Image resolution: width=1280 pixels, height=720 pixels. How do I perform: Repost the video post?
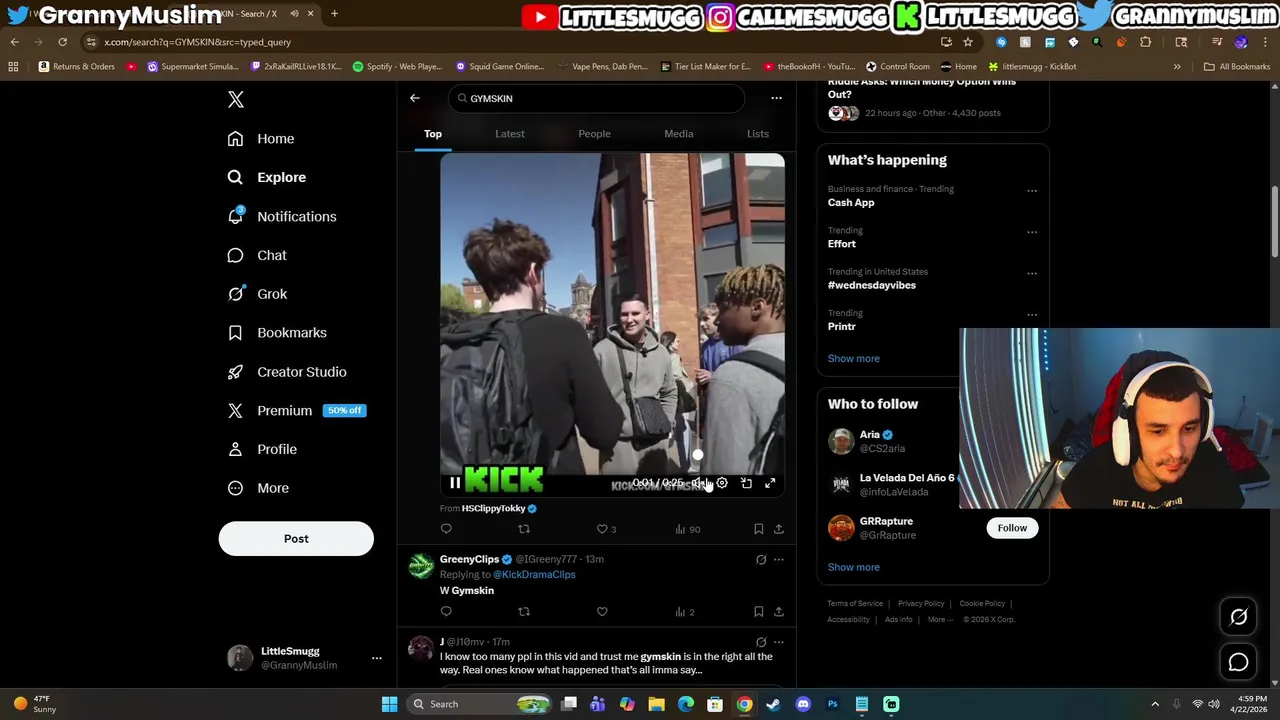coord(524,529)
